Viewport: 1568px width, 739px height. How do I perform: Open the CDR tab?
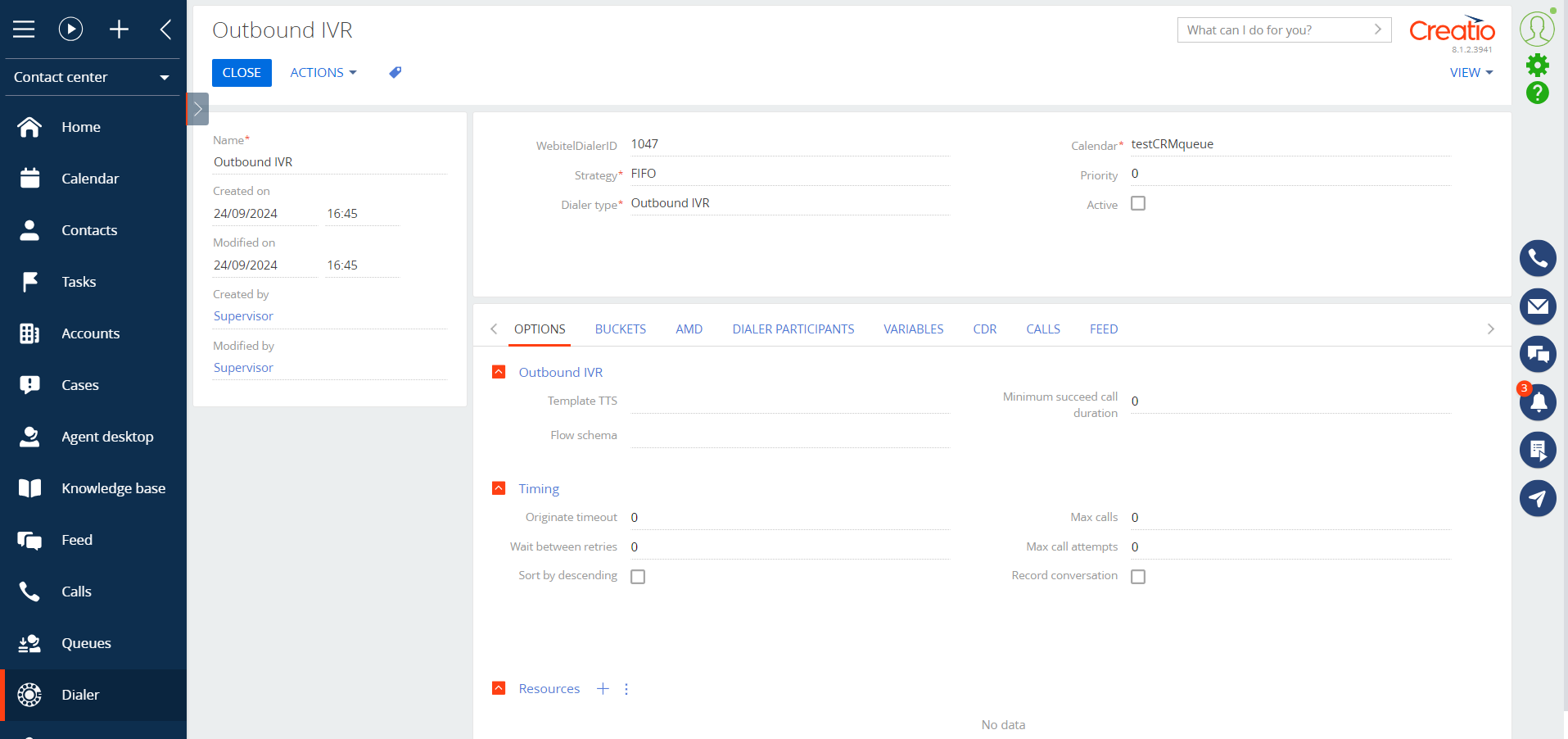[985, 329]
